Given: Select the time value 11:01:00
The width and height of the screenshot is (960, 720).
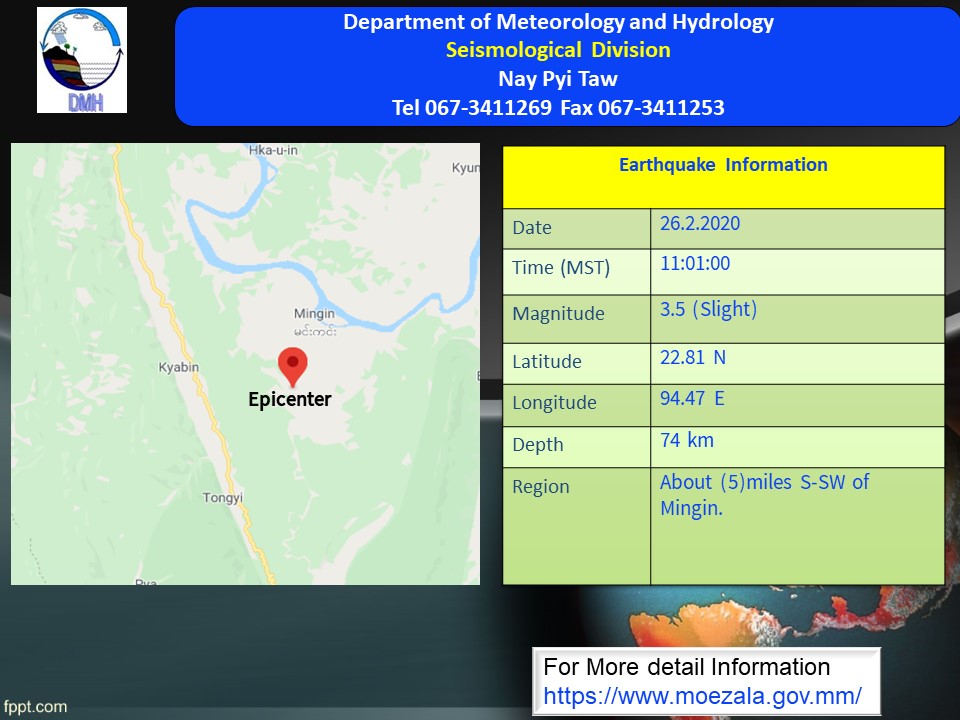Looking at the screenshot, I should pos(695,264).
